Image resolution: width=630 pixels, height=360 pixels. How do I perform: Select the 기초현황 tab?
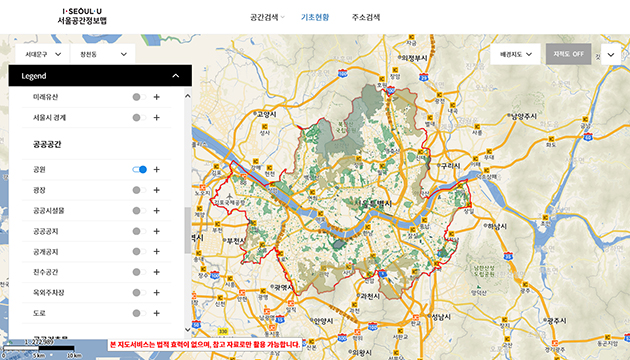(315, 17)
